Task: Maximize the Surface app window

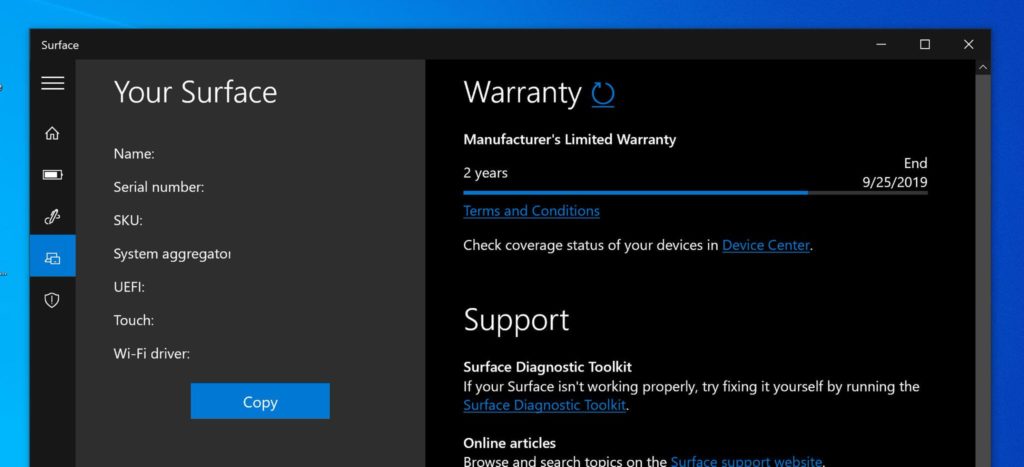Action: 925,45
